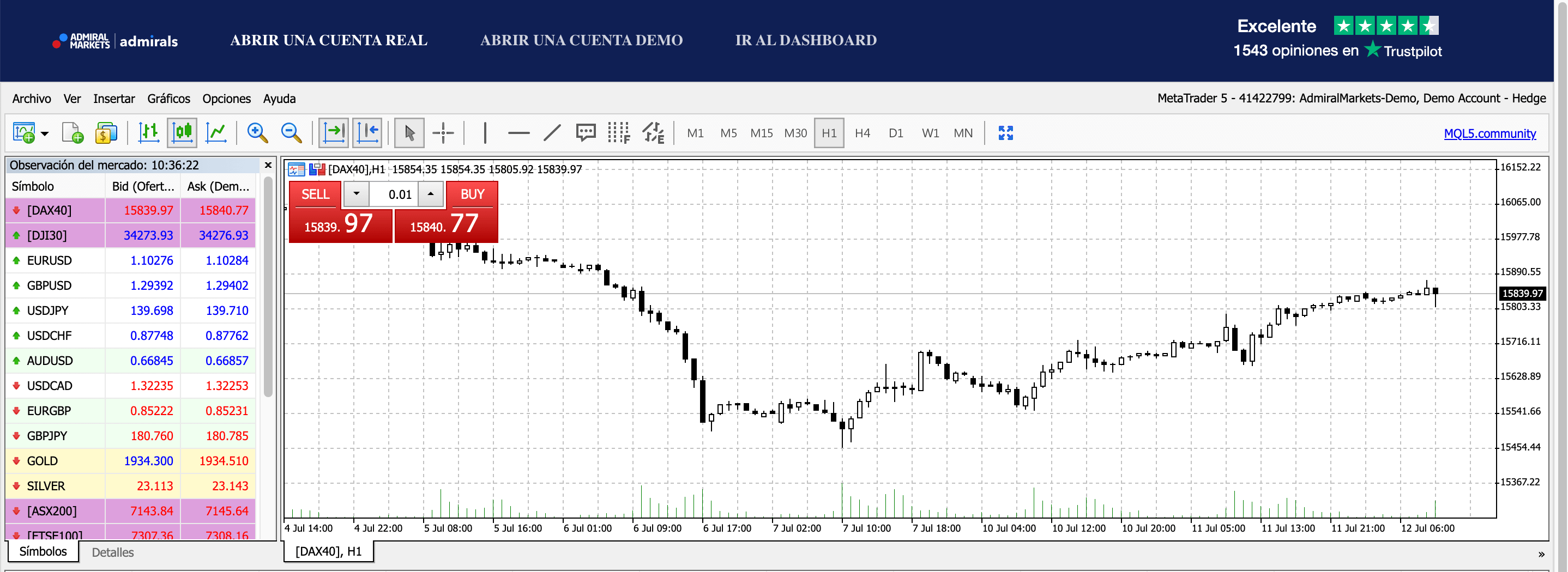Screen dimensions: 1568x572
Task: Toggle chart auto-scroll to end
Action: [334, 133]
